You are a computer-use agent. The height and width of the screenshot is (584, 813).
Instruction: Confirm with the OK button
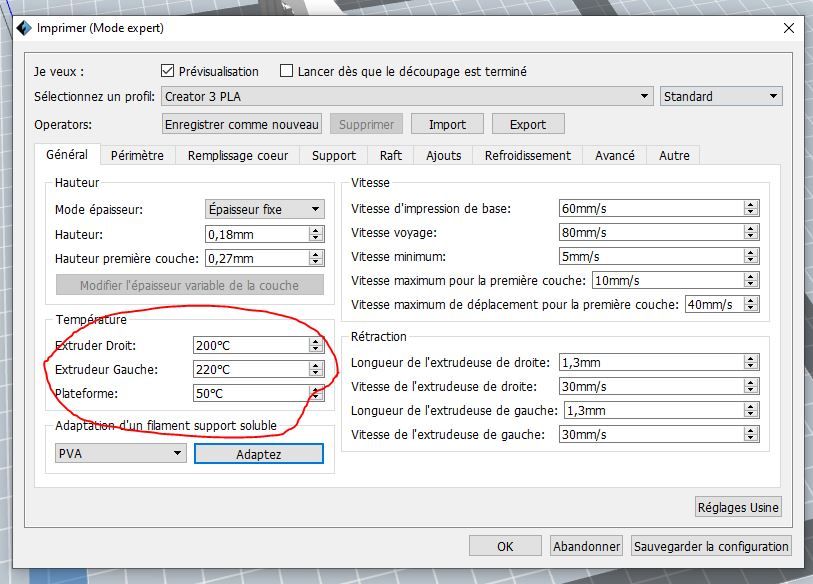505,546
